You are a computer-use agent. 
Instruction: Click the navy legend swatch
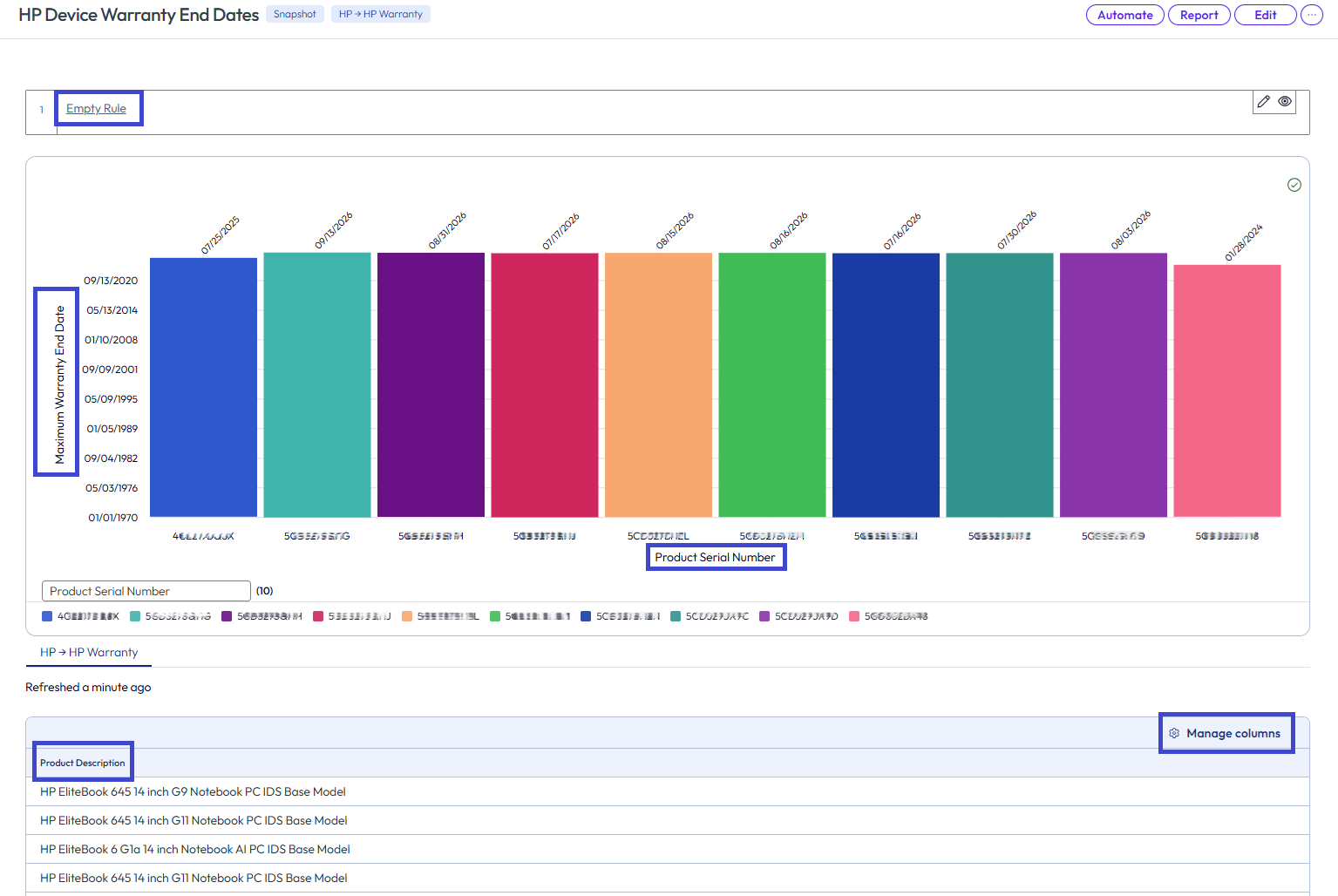pyautogui.click(x=586, y=616)
